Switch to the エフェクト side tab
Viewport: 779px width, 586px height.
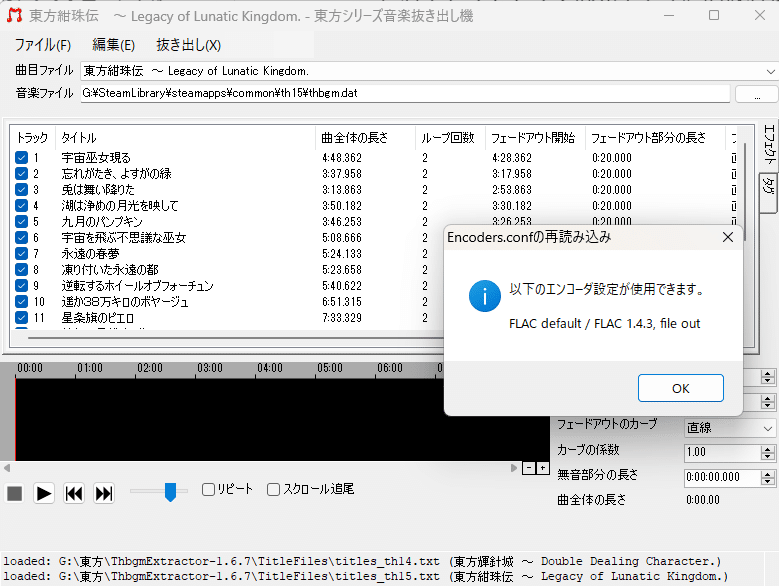click(x=769, y=145)
